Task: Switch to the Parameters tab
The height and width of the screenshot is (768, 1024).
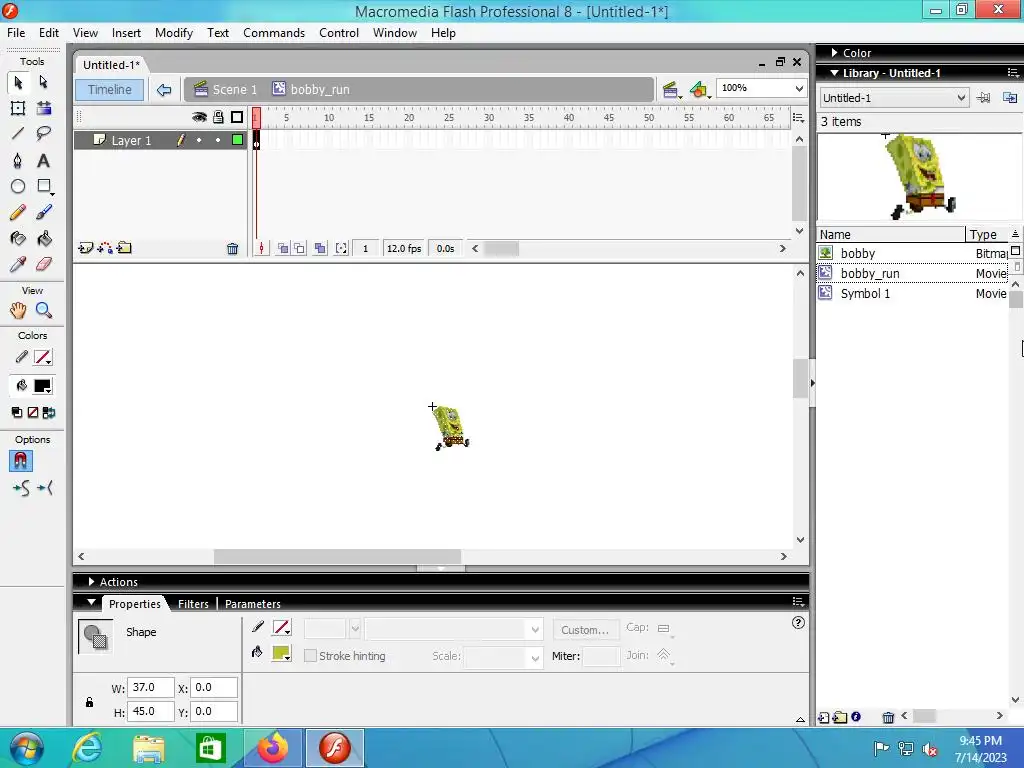Action: (x=253, y=604)
